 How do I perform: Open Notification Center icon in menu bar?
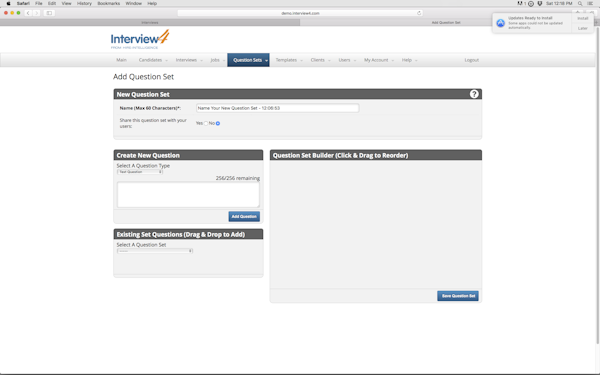[x=590, y=3]
